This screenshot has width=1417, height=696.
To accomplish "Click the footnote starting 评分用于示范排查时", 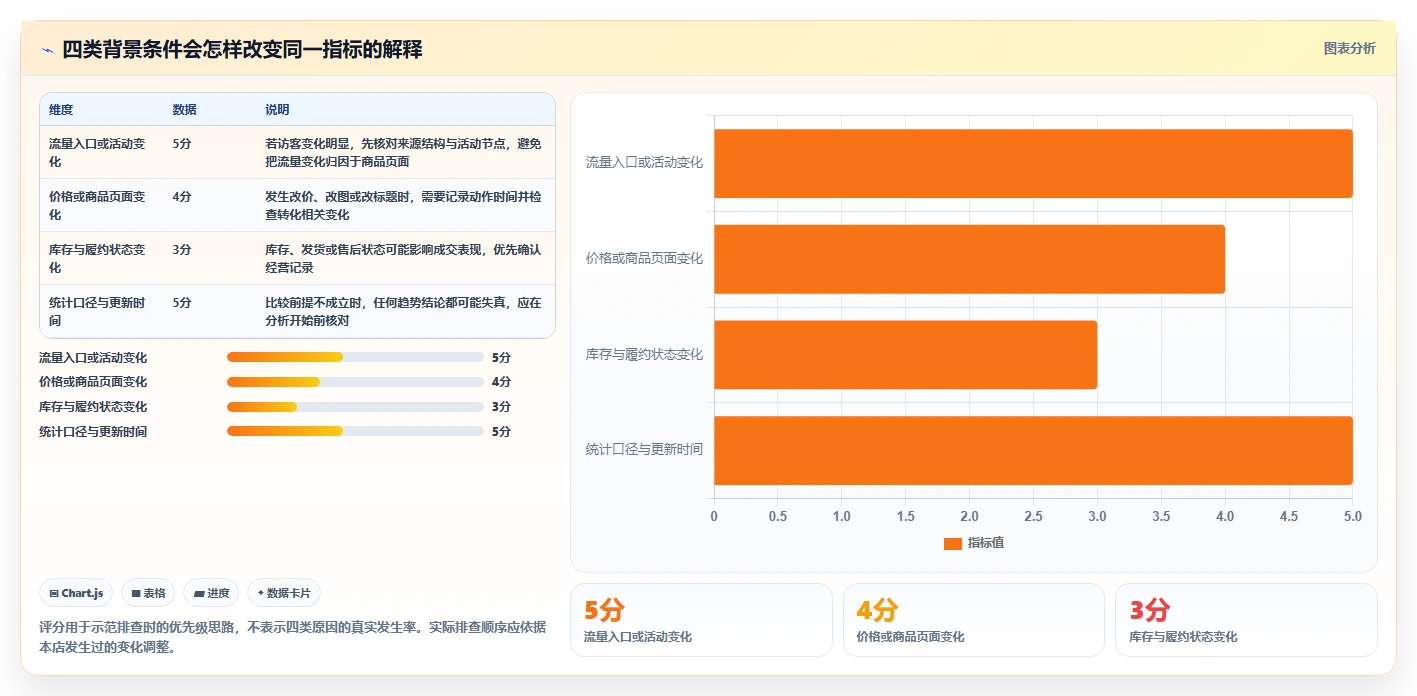I will pyautogui.click(x=293, y=637).
